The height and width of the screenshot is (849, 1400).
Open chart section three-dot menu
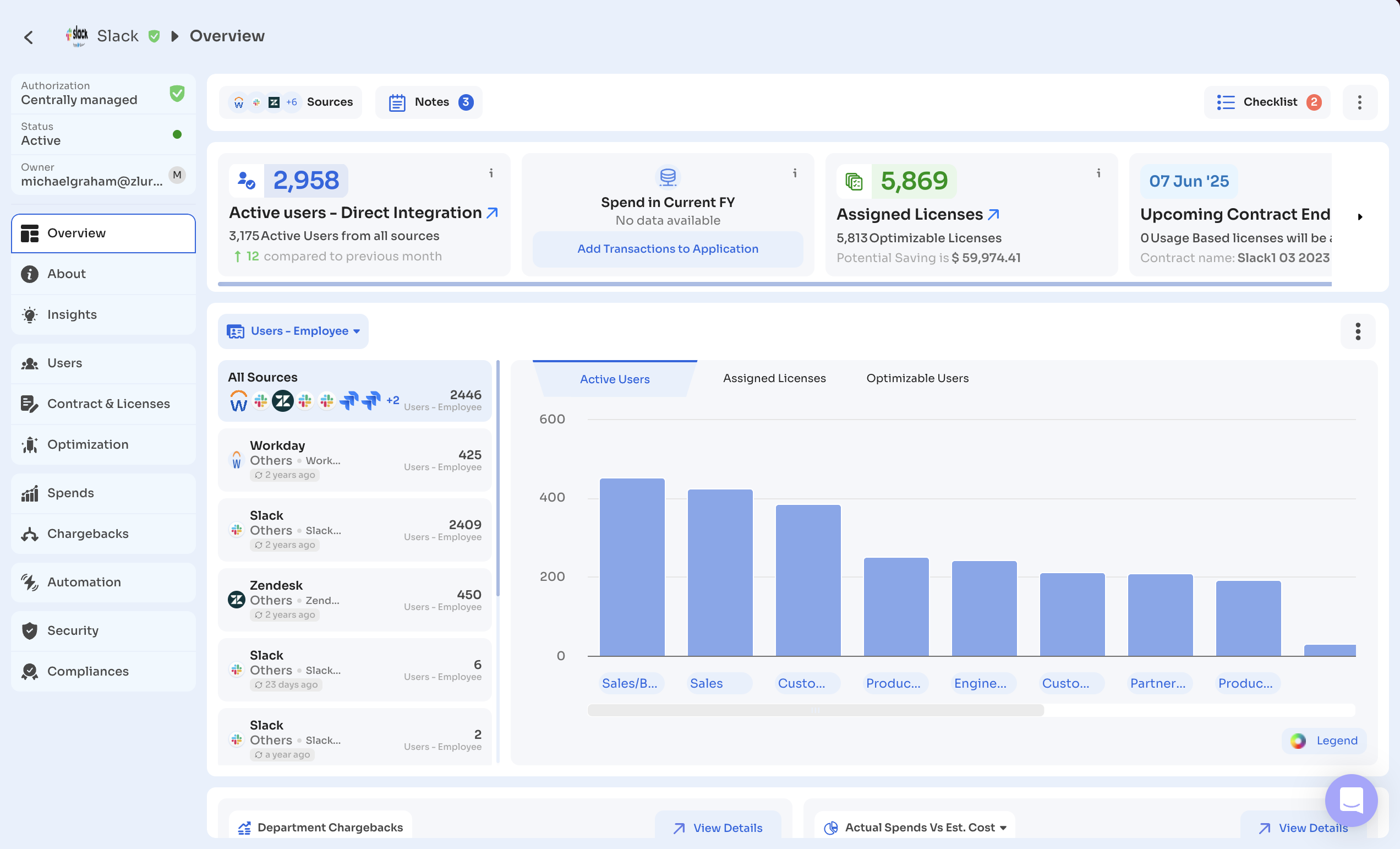(1359, 331)
